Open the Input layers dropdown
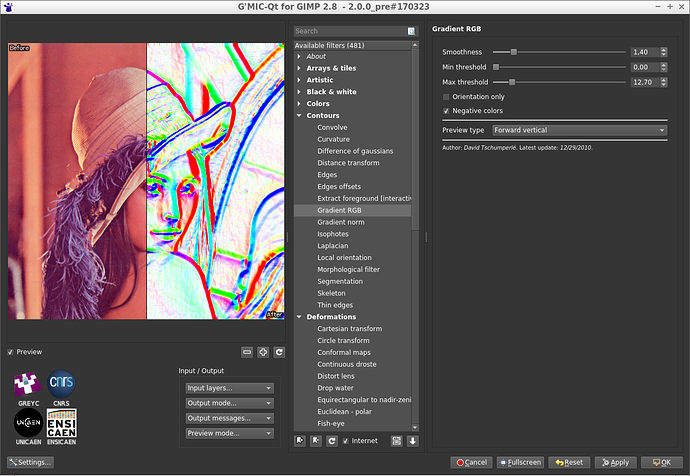The width and height of the screenshot is (690, 476). click(x=229, y=388)
